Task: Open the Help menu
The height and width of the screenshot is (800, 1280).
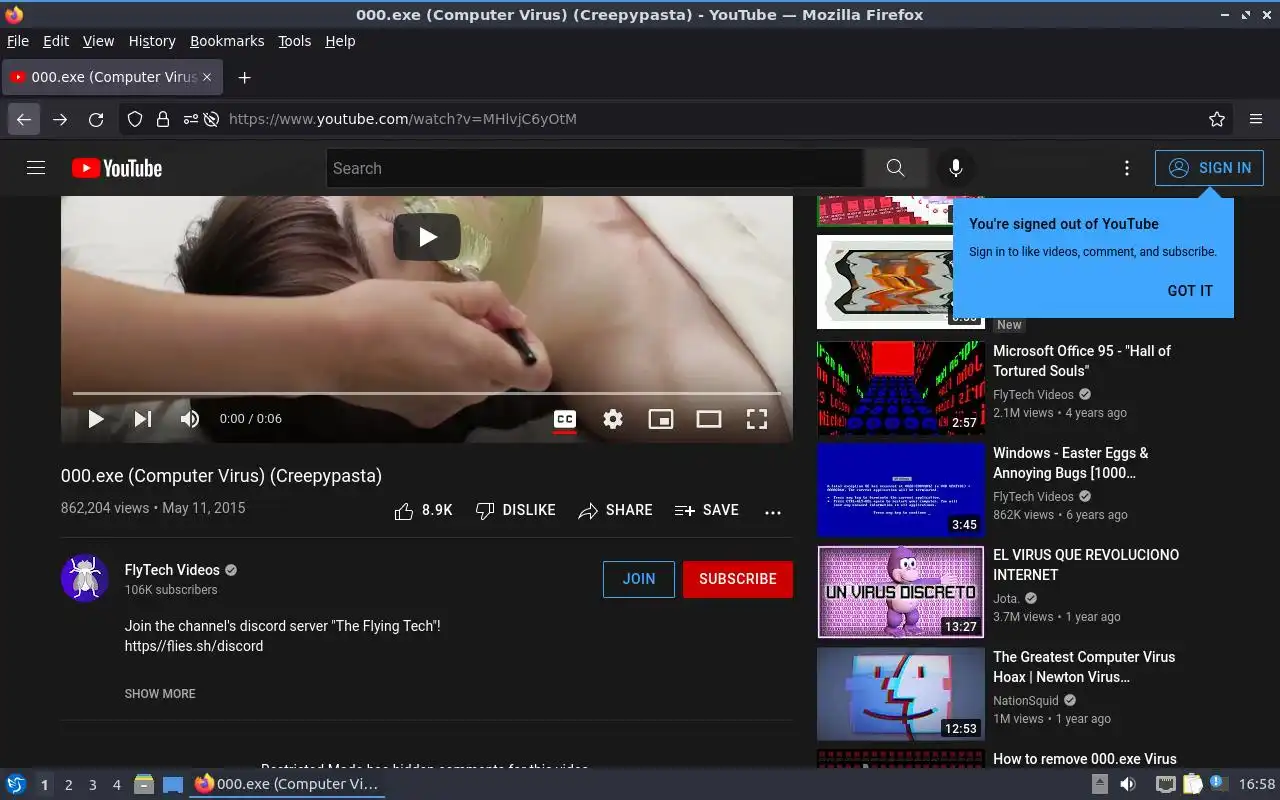Action: pos(340,41)
